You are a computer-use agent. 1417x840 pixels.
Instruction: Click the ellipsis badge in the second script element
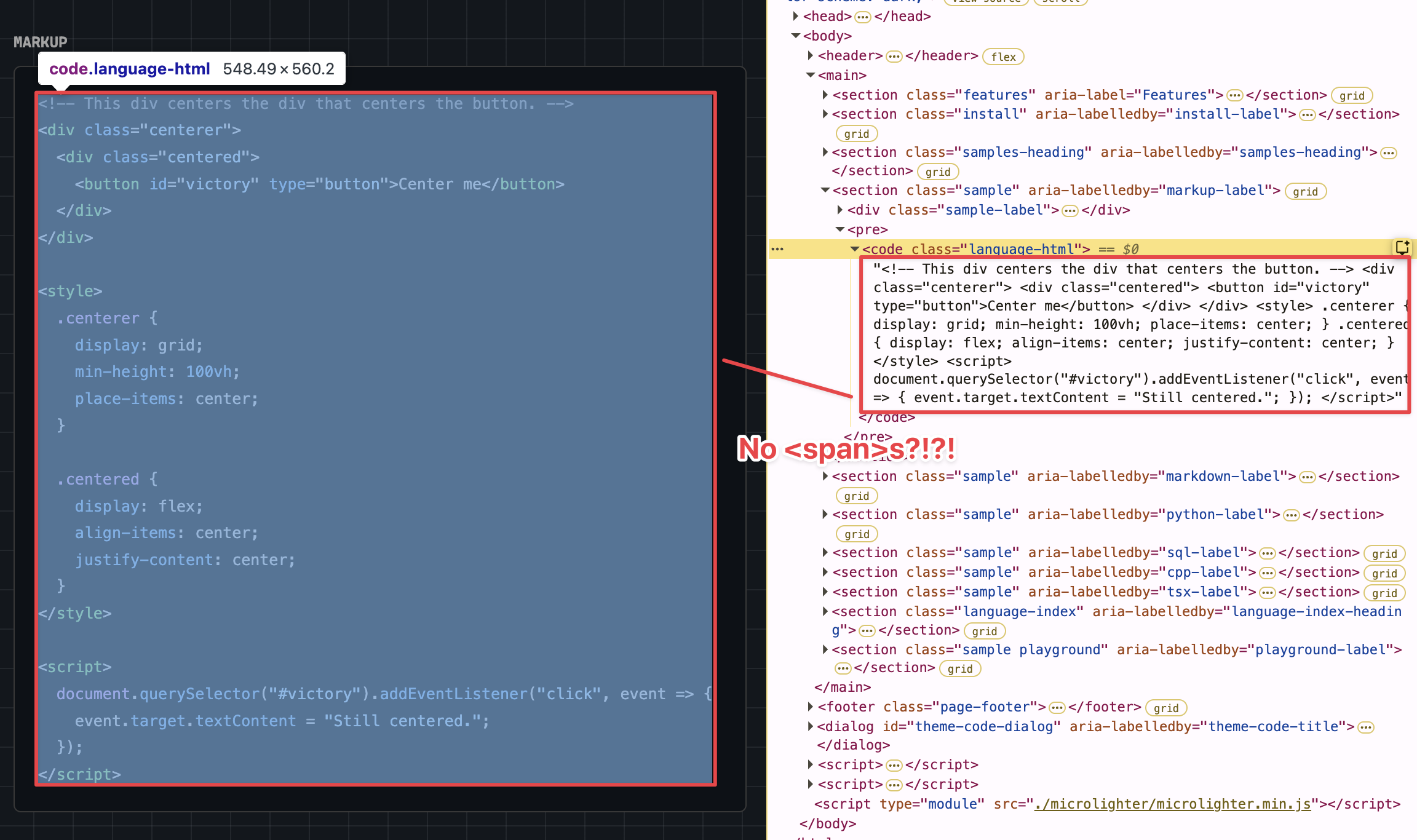click(x=894, y=785)
